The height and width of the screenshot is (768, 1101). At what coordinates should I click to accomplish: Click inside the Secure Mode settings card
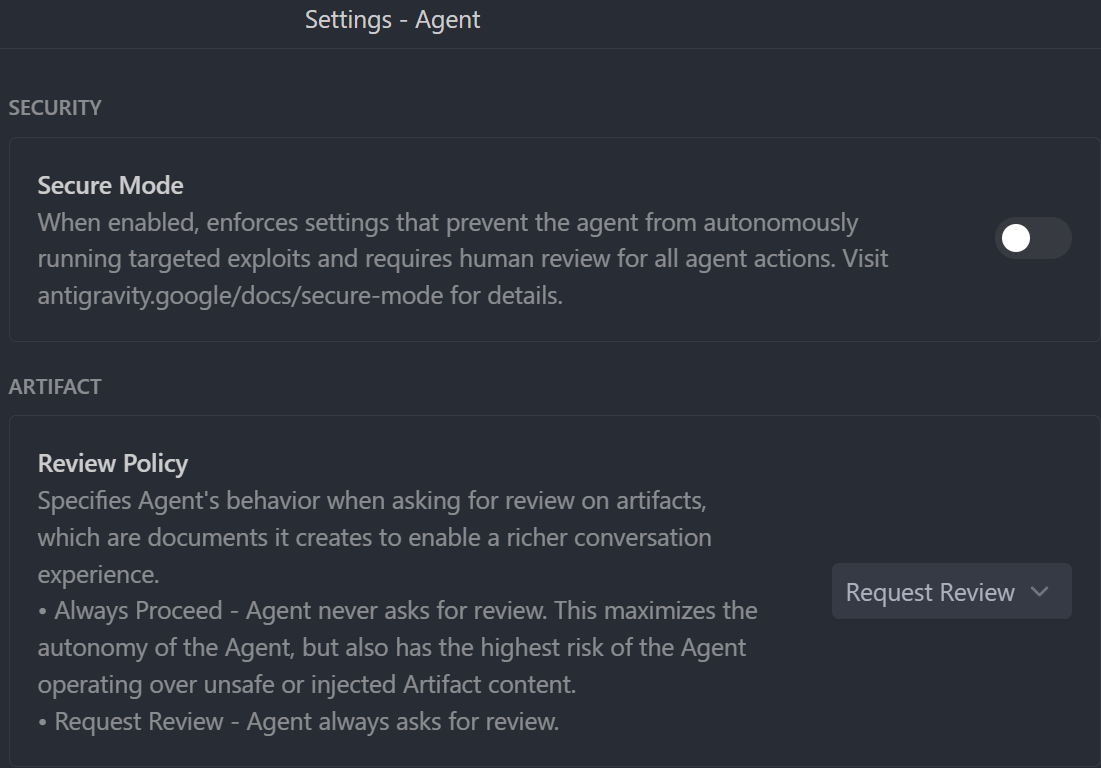pyautogui.click(x=550, y=240)
